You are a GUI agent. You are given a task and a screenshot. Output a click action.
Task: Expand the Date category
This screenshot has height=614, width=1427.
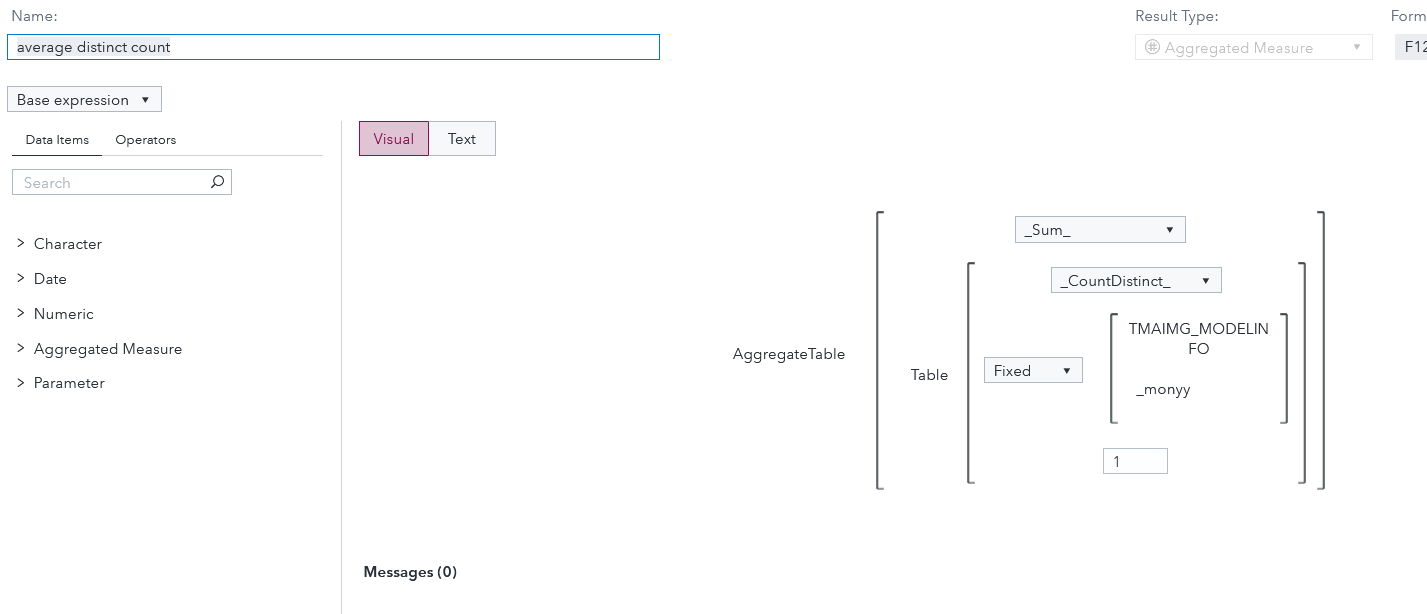click(x=21, y=278)
